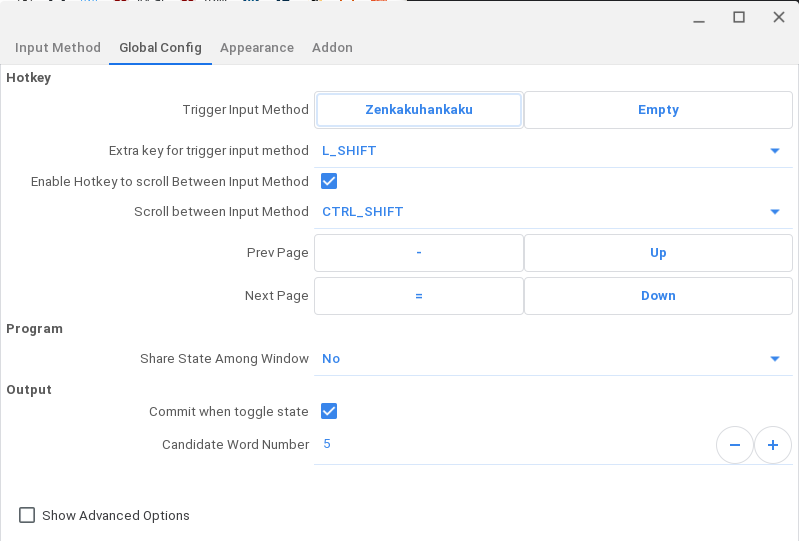Click the CTRL_SHIFT dropdown arrow icon
799x541 pixels.
(x=775, y=212)
